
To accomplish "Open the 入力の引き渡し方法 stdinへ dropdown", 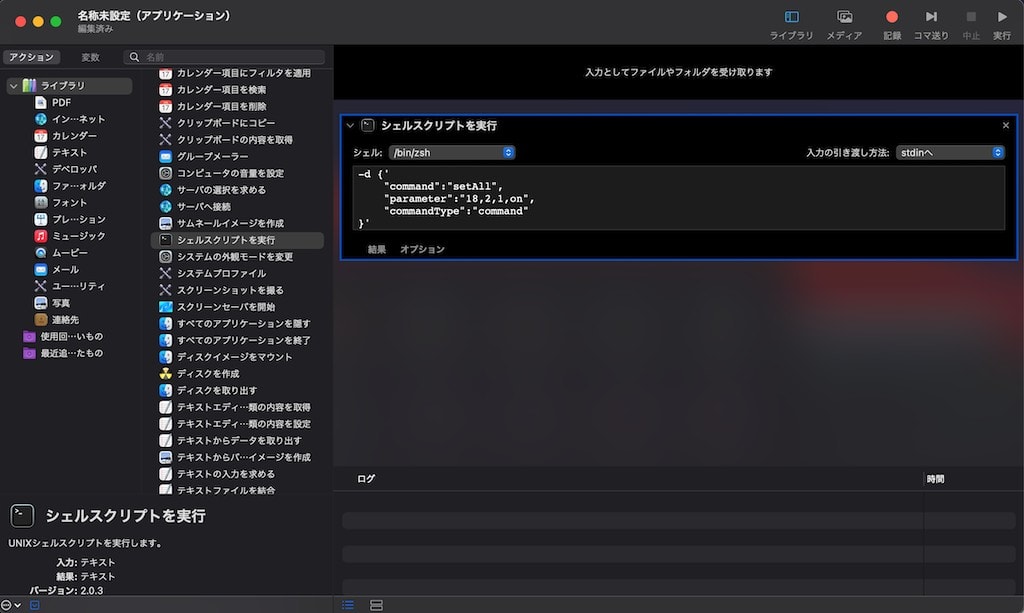I will click(x=949, y=153).
